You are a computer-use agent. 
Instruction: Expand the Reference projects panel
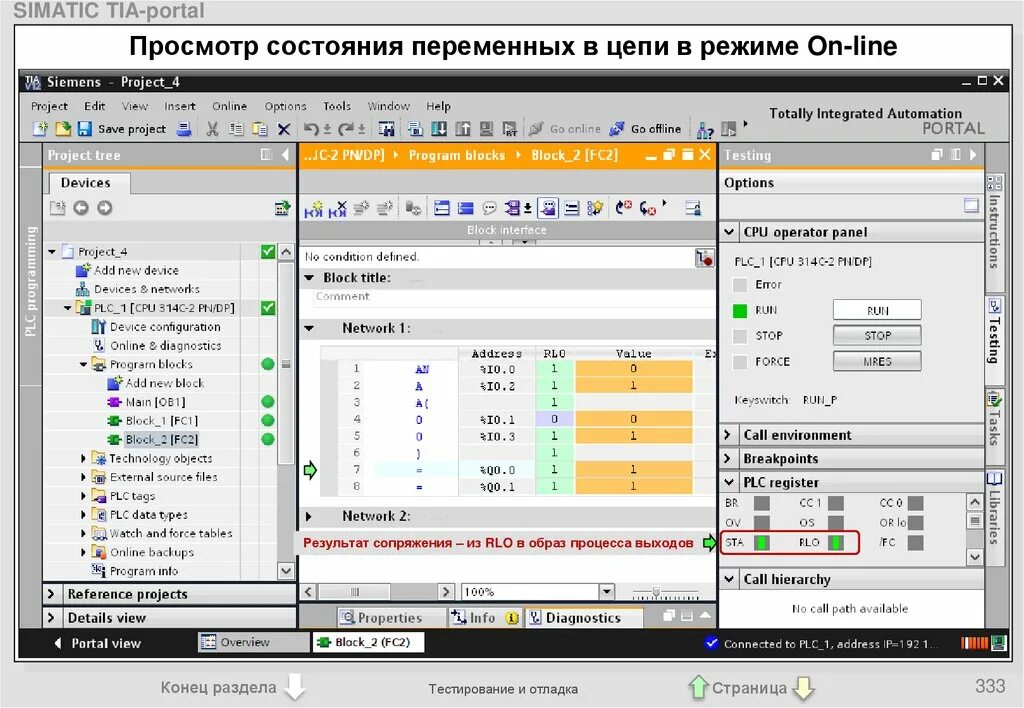[x=53, y=594]
